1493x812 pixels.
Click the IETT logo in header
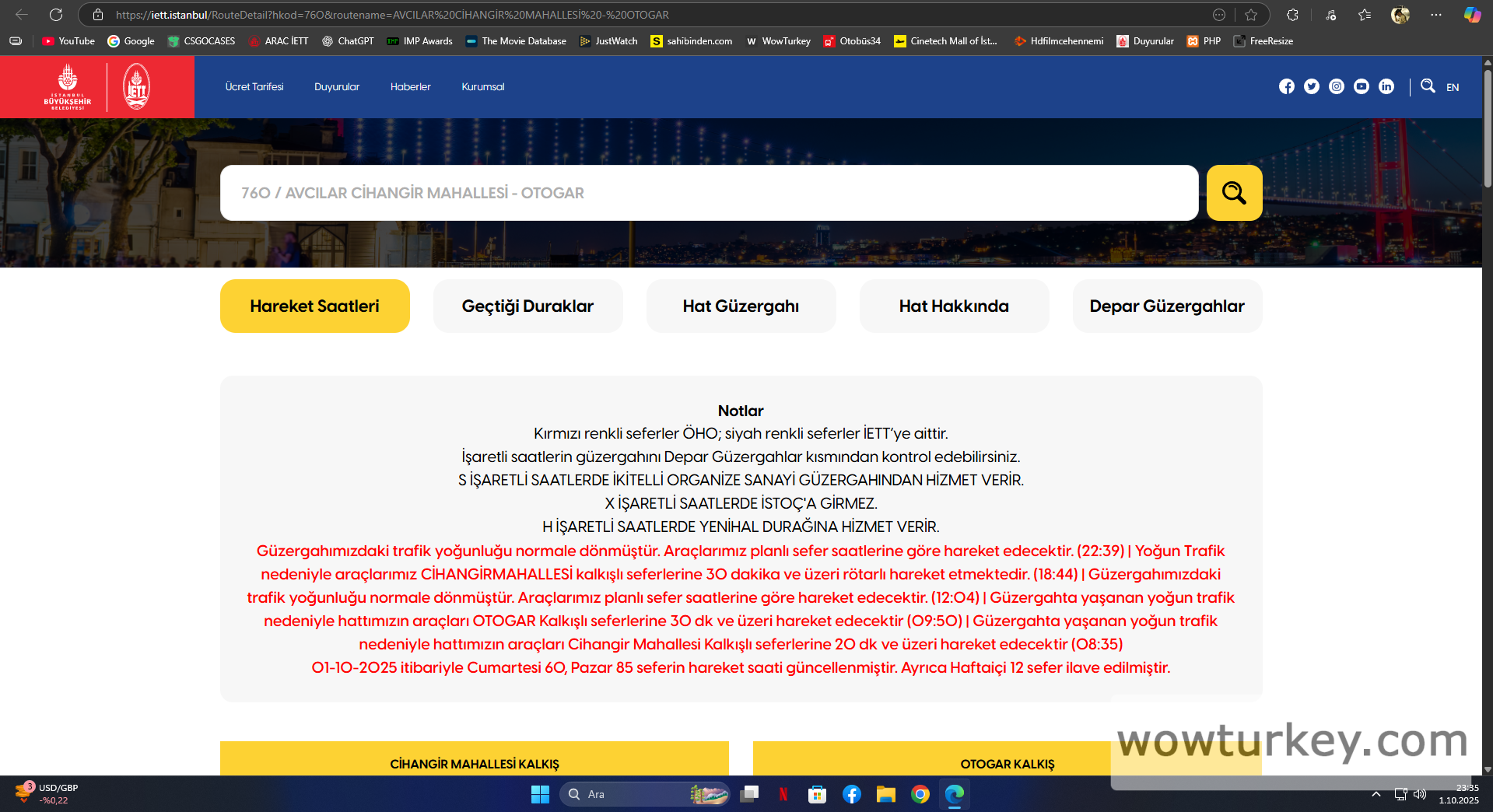[137, 86]
